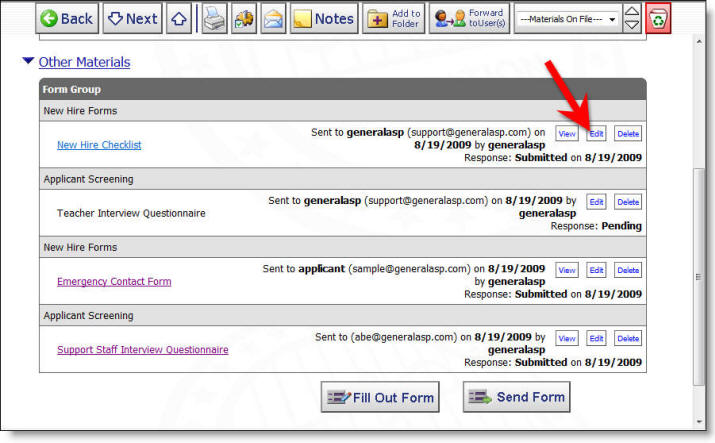
Task: Click the printer icon
Action: tap(215, 18)
